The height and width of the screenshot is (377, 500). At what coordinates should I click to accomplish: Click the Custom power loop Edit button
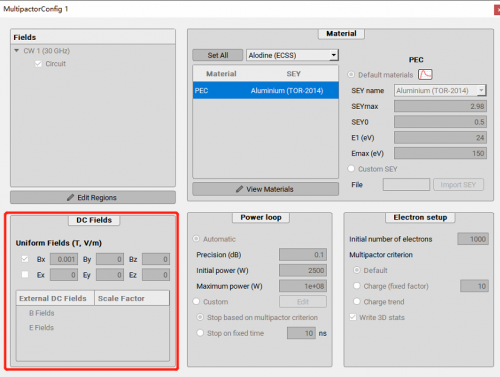(x=303, y=302)
